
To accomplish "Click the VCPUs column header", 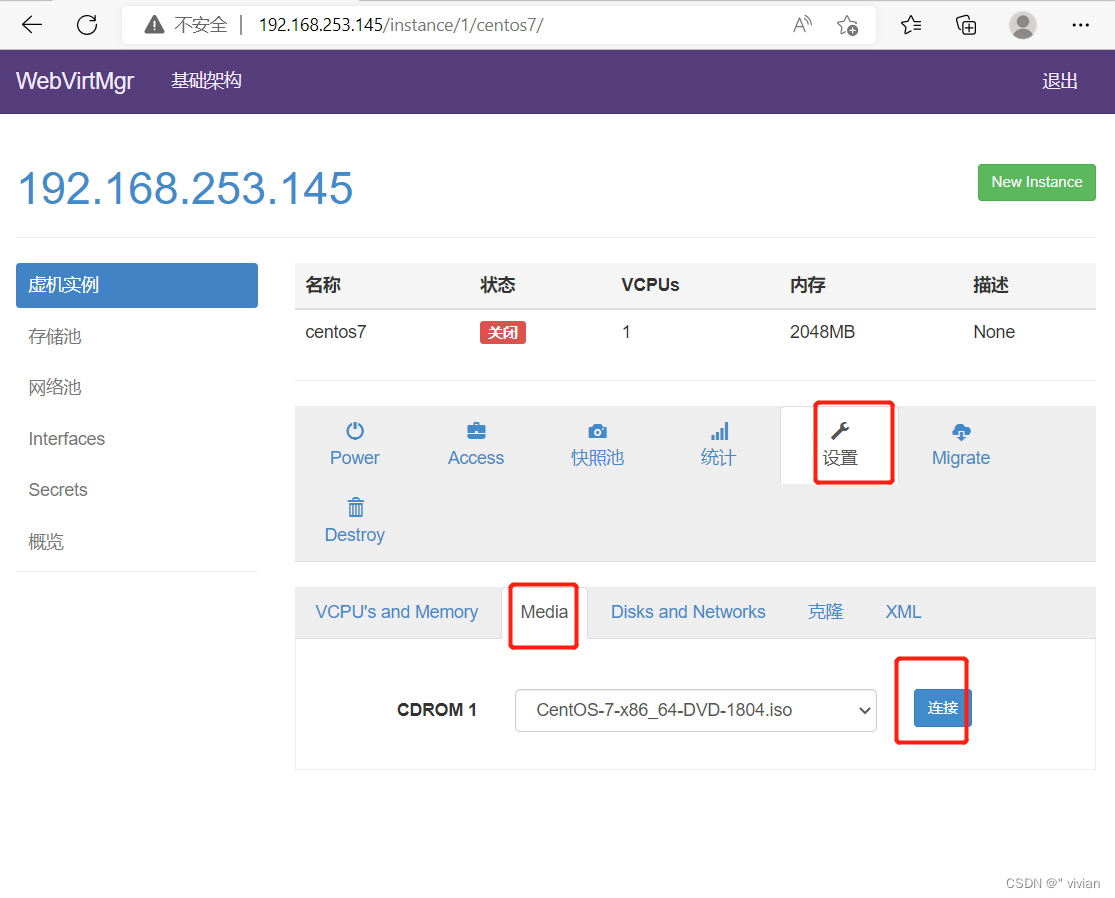I will tap(650, 285).
